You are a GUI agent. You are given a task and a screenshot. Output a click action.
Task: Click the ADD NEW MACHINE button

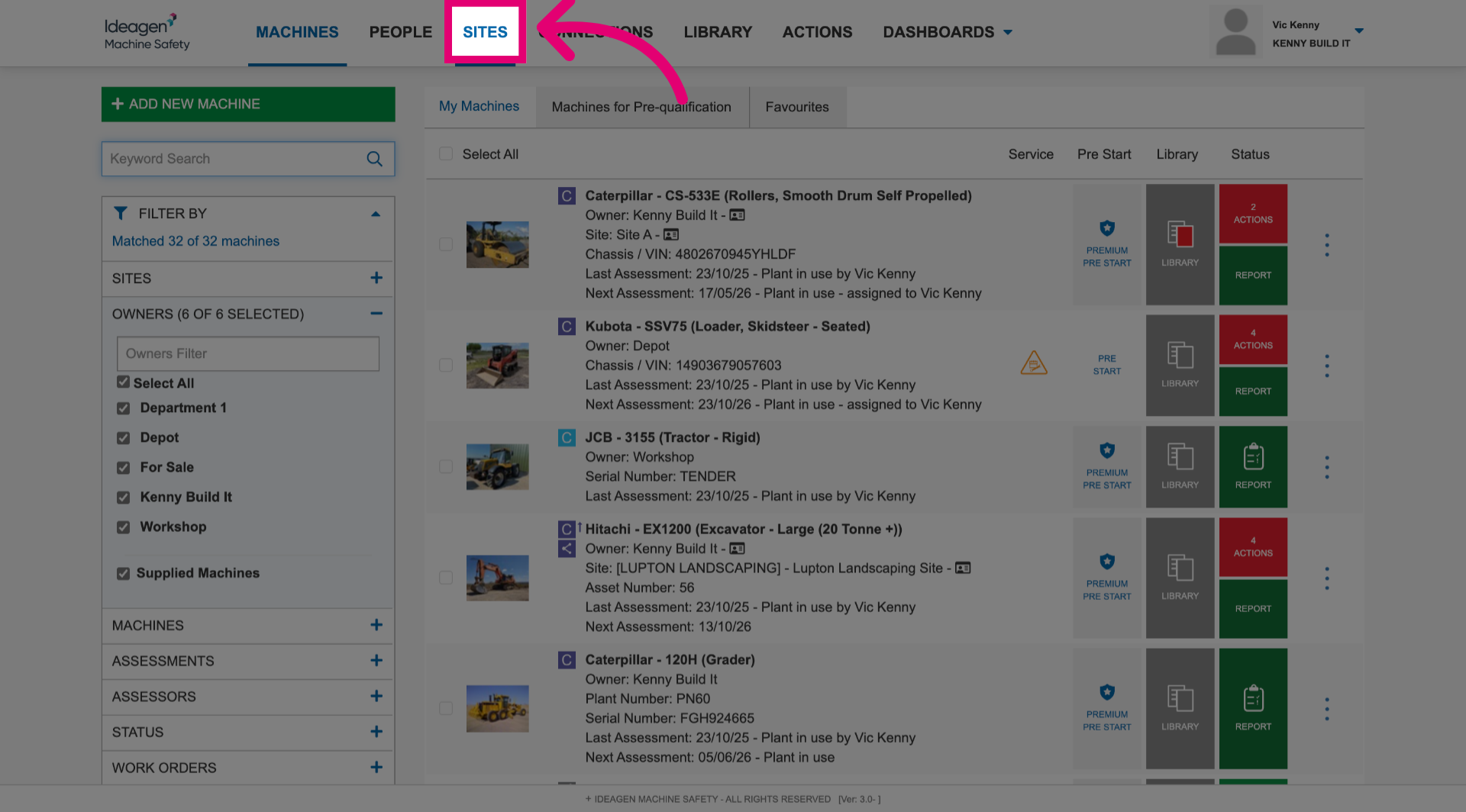click(248, 104)
